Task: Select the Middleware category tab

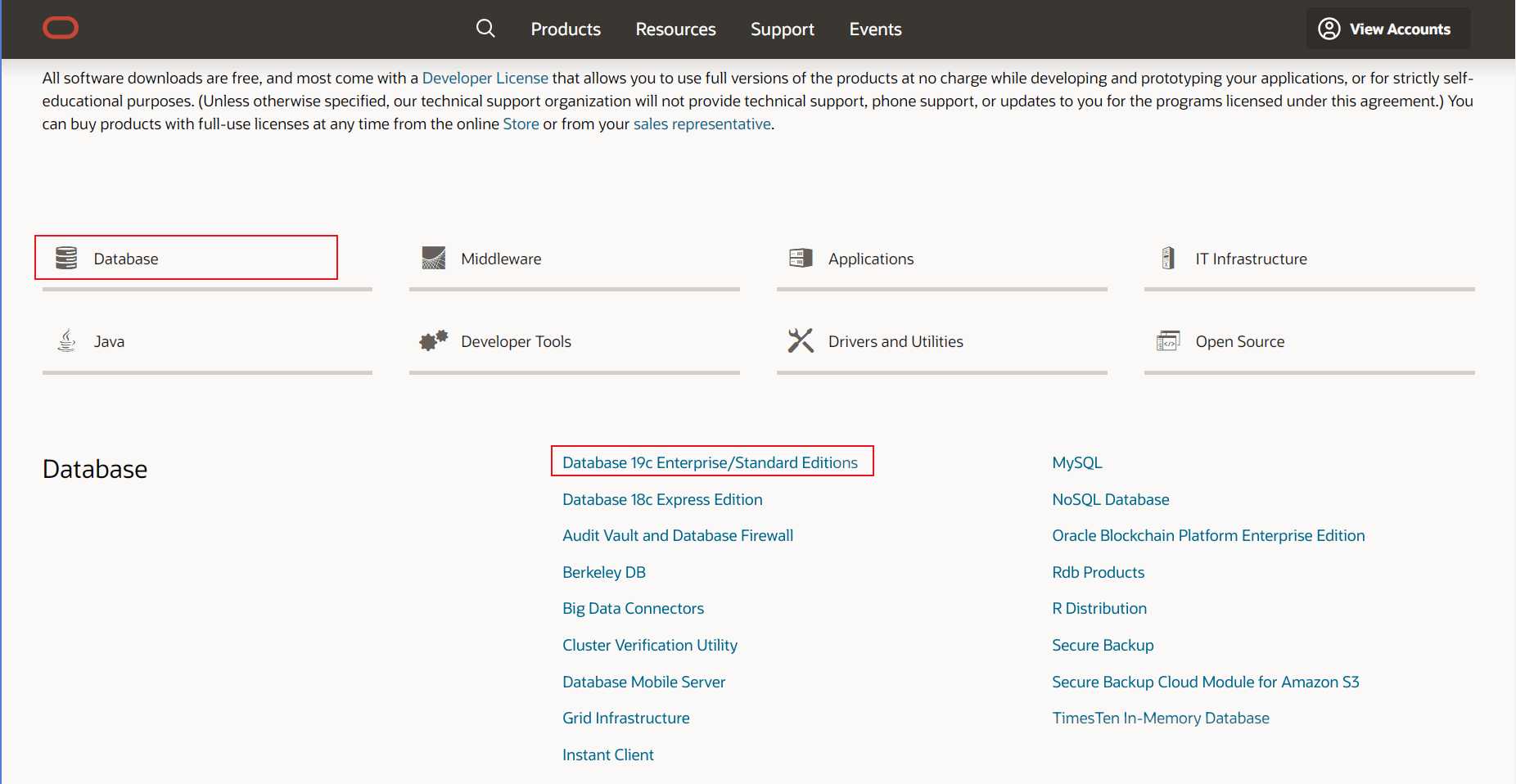Action: pos(575,259)
